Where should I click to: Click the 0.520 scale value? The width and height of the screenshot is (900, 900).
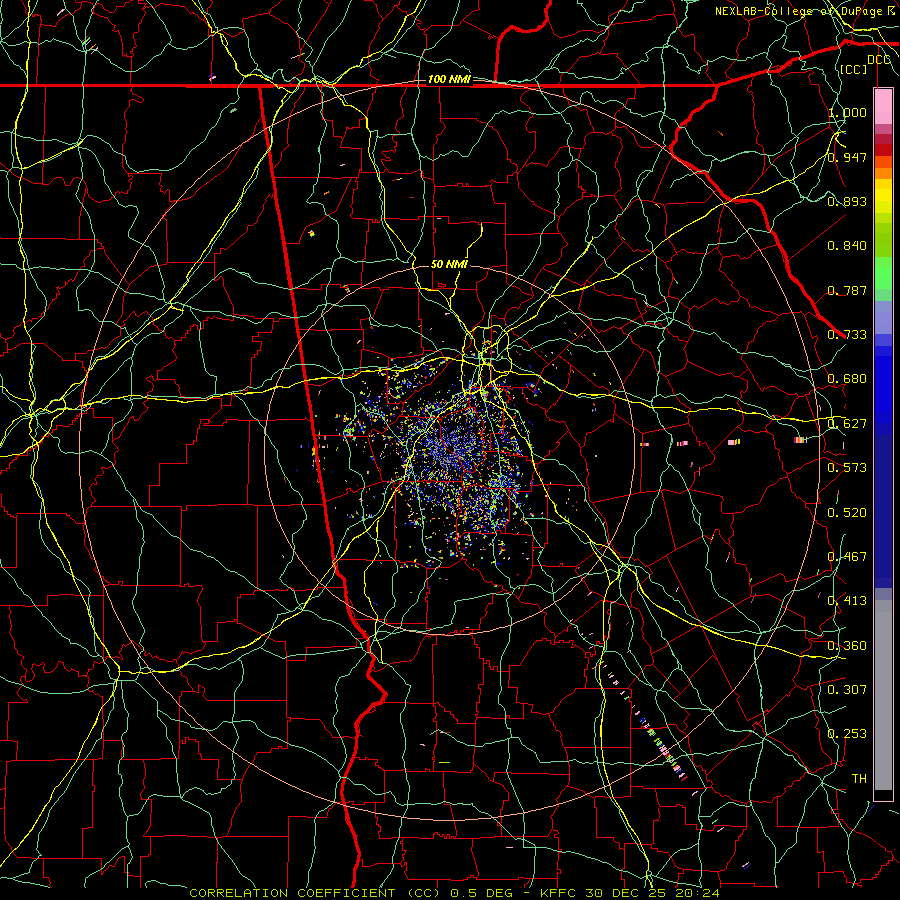pos(847,513)
